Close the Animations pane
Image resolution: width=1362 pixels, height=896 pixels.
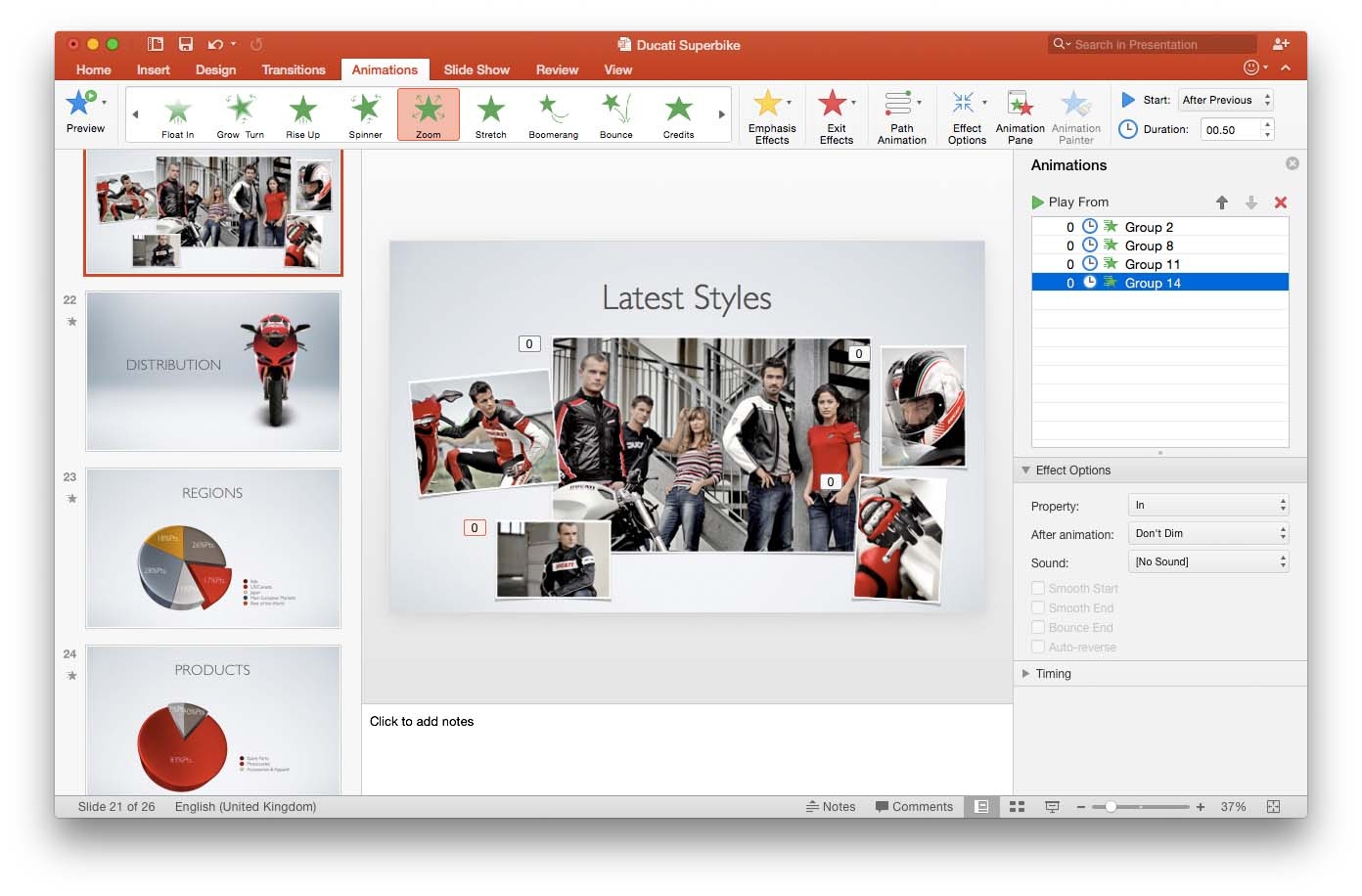[1293, 163]
